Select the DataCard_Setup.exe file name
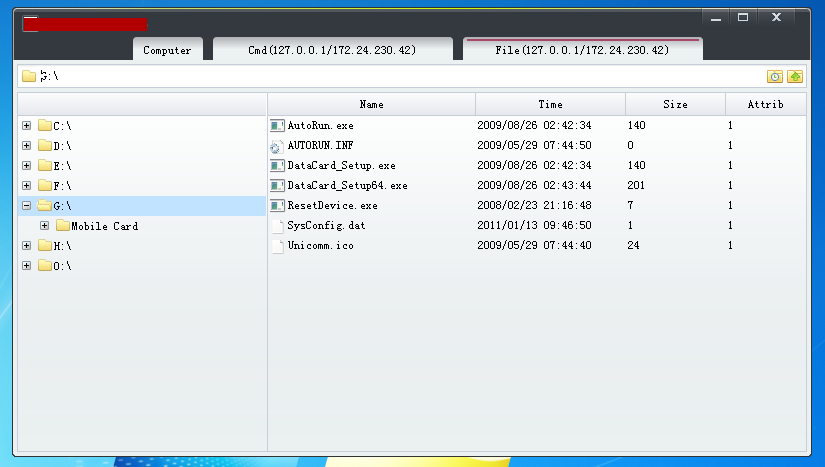The height and width of the screenshot is (467, 825). [341, 166]
